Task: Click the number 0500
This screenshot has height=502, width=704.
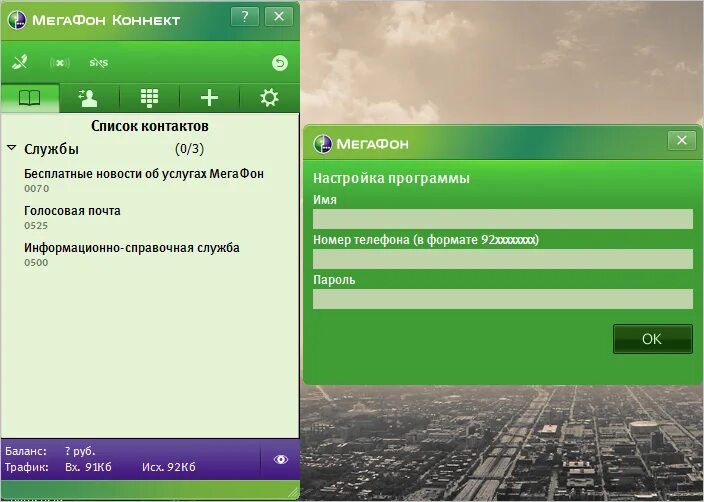Action: point(36,263)
